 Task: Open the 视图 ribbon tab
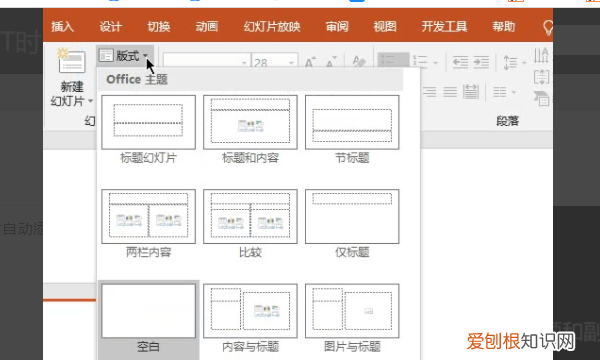click(385, 26)
